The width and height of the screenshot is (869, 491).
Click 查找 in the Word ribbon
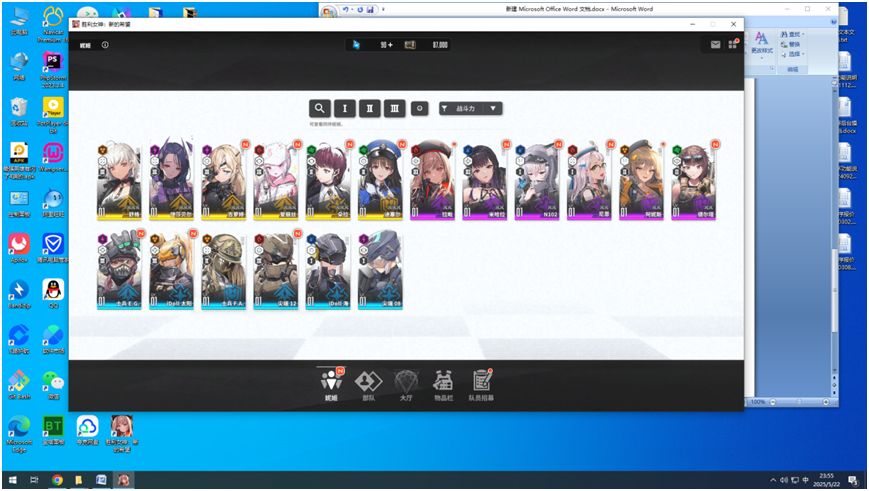(x=793, y=34)
